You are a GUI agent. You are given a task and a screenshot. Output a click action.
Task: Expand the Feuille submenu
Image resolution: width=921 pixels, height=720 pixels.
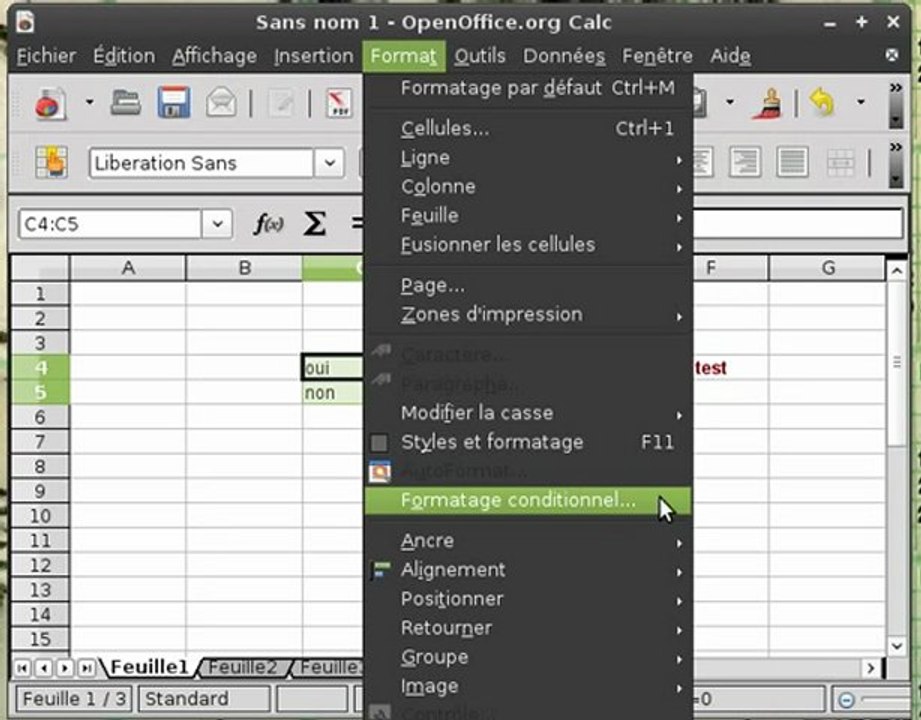tap(528, 216)
